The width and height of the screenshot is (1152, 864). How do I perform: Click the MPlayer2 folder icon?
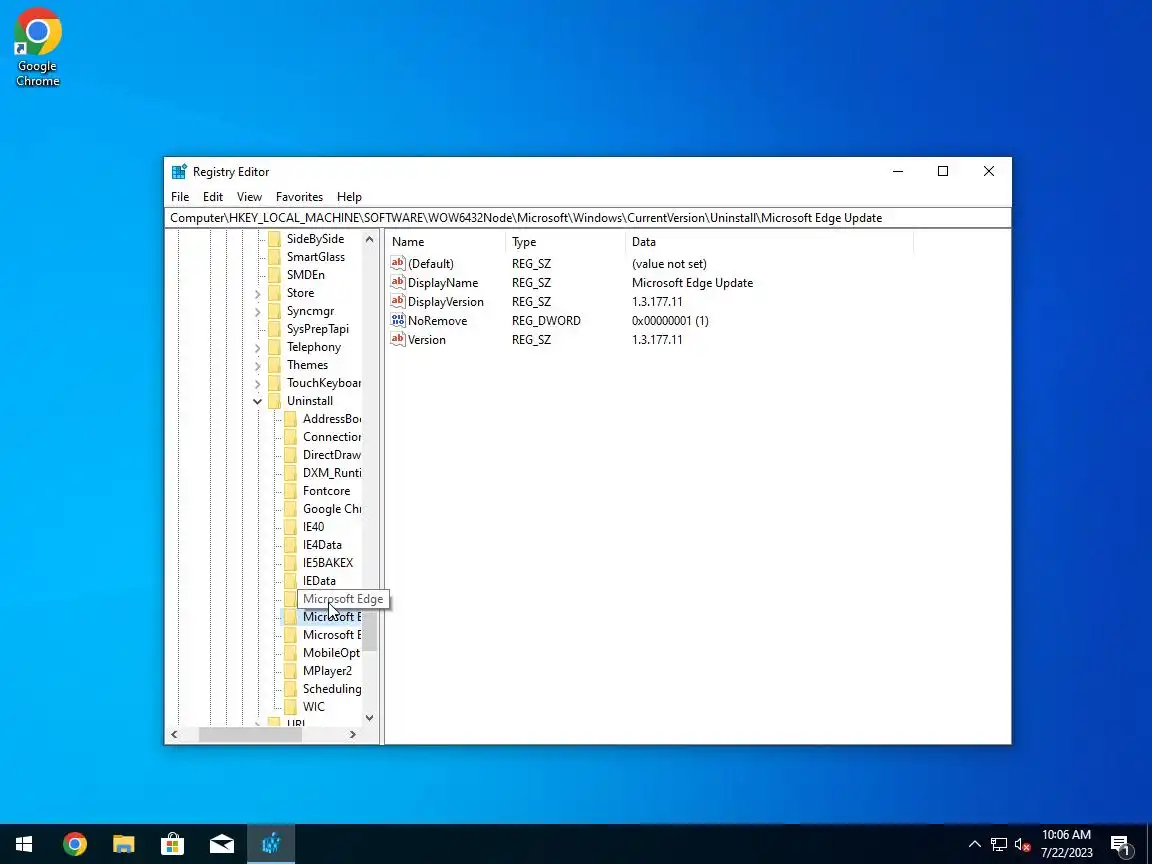pos(290,671)
